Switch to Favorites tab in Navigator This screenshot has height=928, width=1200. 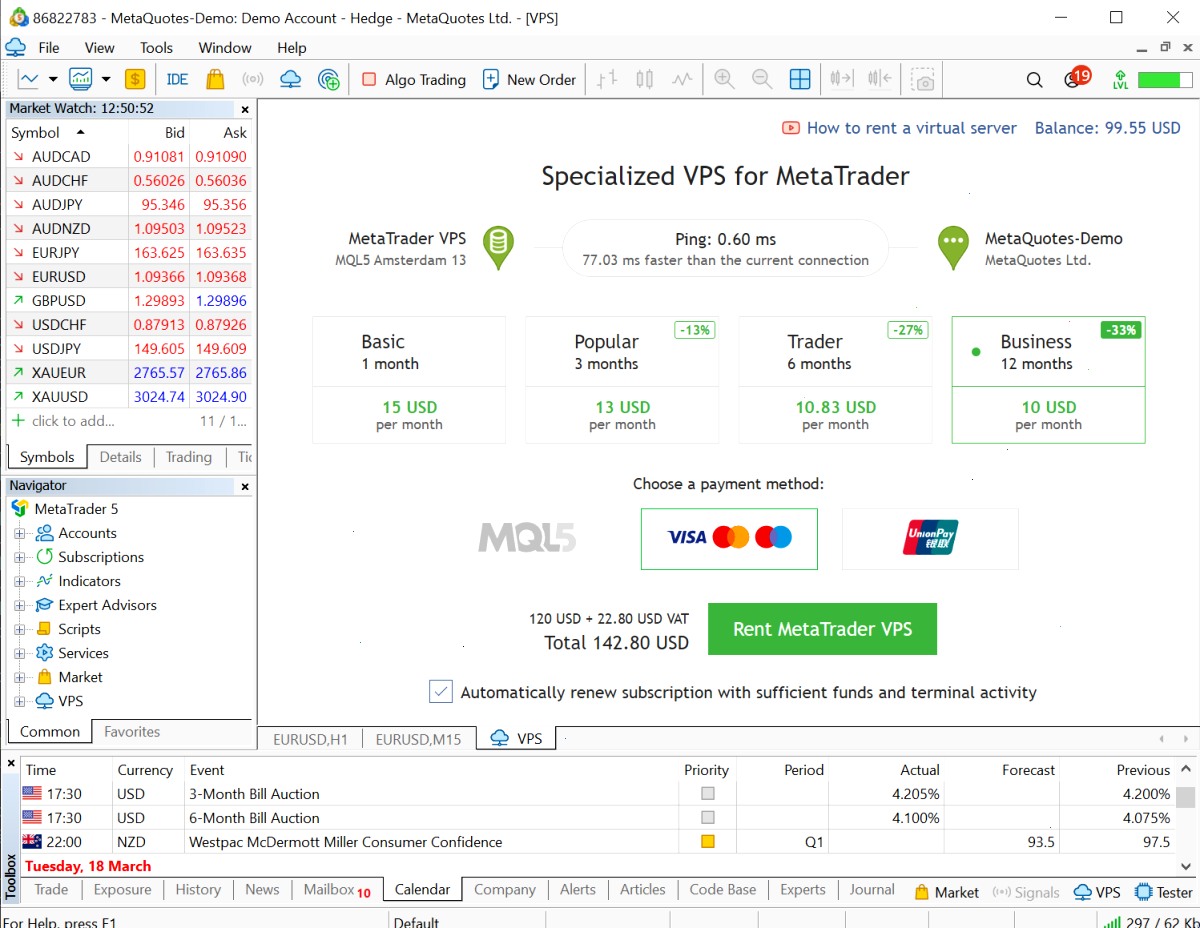(x=132, y=732)
